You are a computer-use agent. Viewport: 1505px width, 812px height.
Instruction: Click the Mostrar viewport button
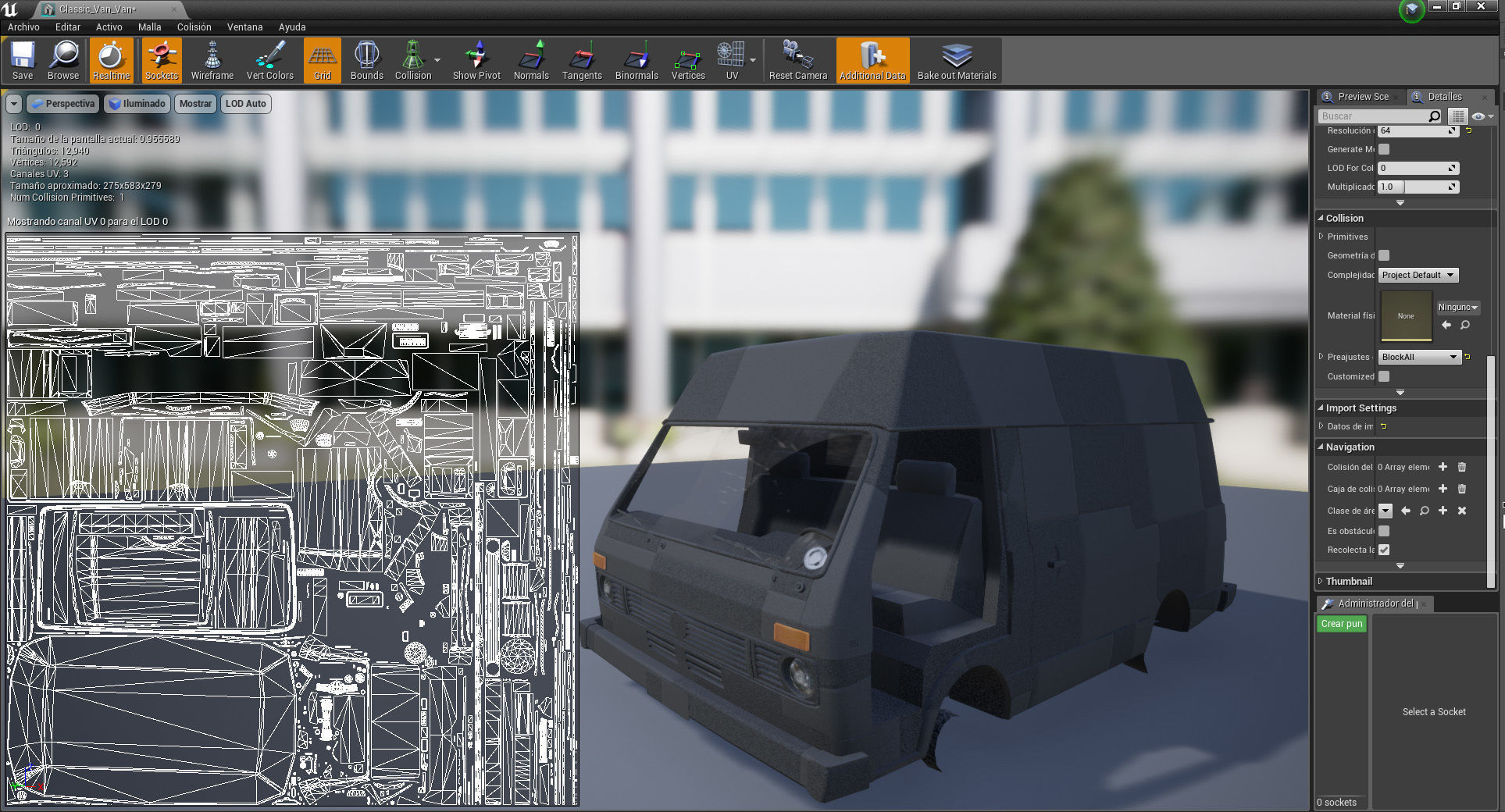click(195, 103)
